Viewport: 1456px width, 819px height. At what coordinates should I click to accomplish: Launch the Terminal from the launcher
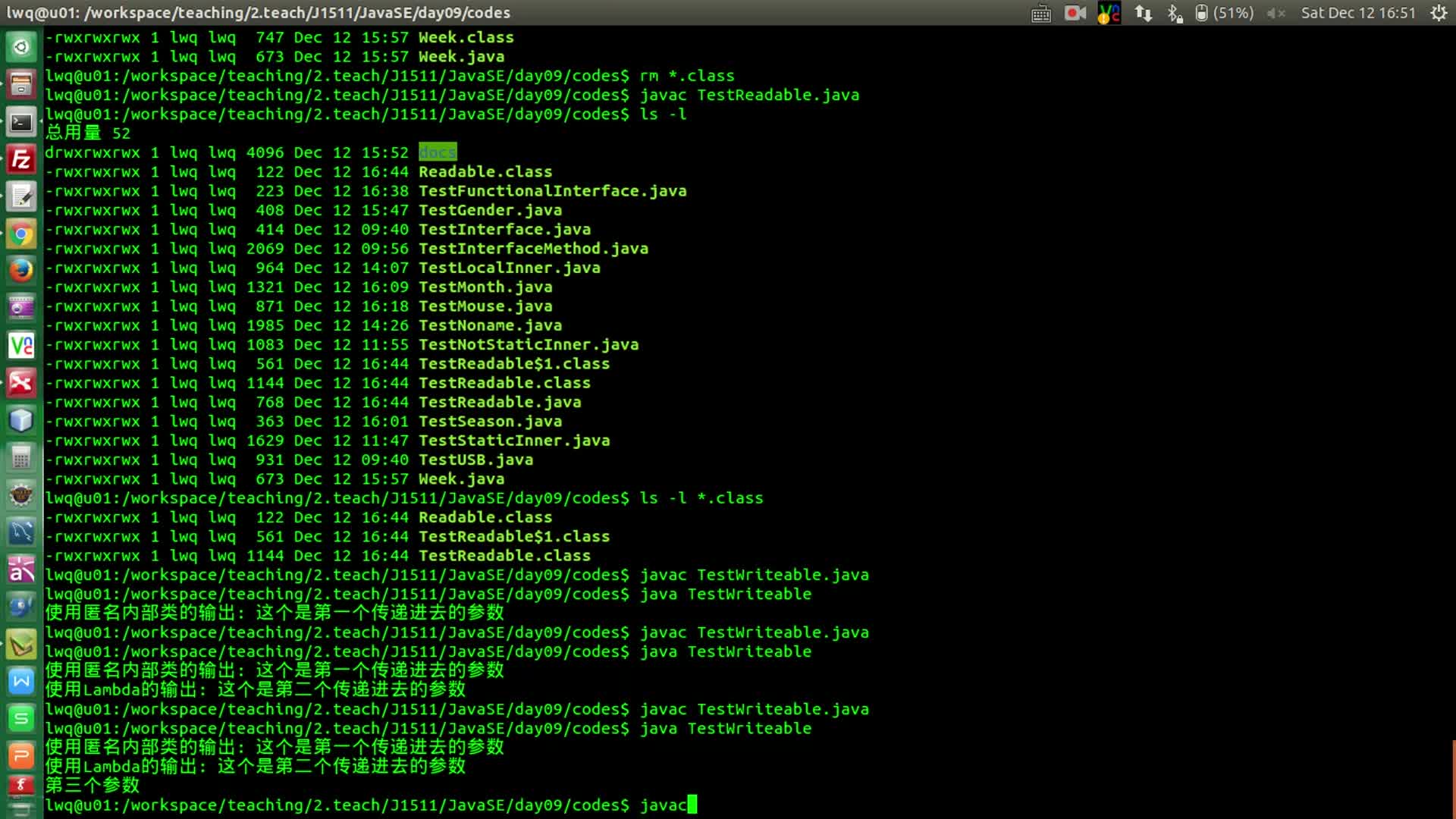[20, 121]
